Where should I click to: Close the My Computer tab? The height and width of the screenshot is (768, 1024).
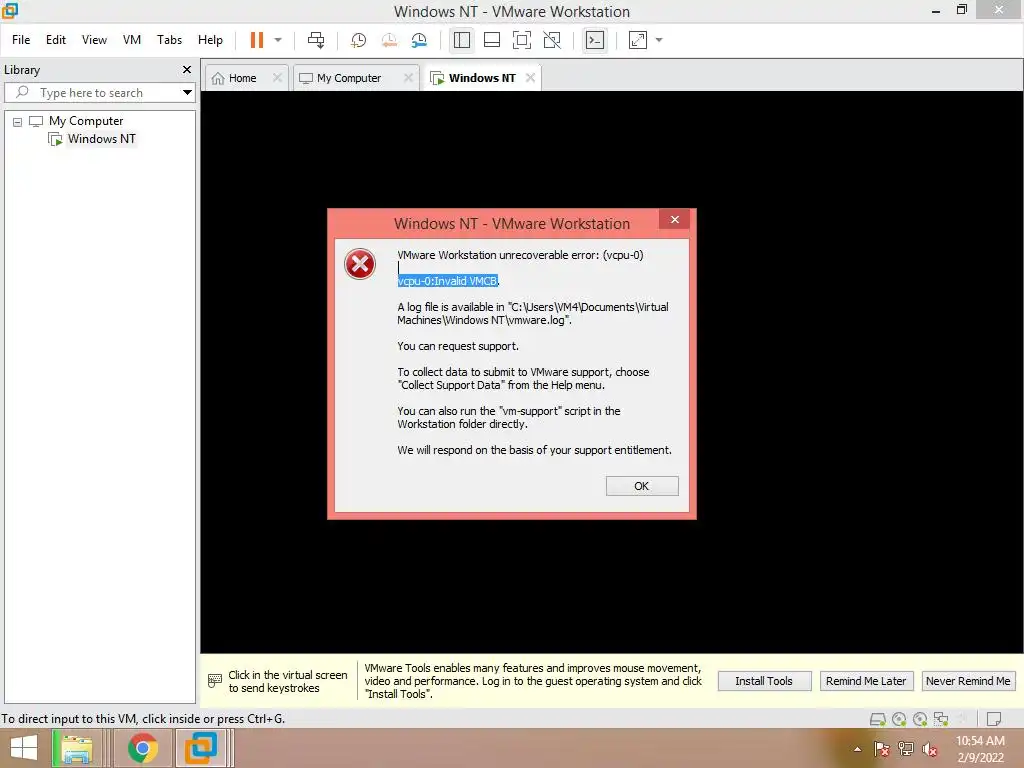click(x=408, y=78)
